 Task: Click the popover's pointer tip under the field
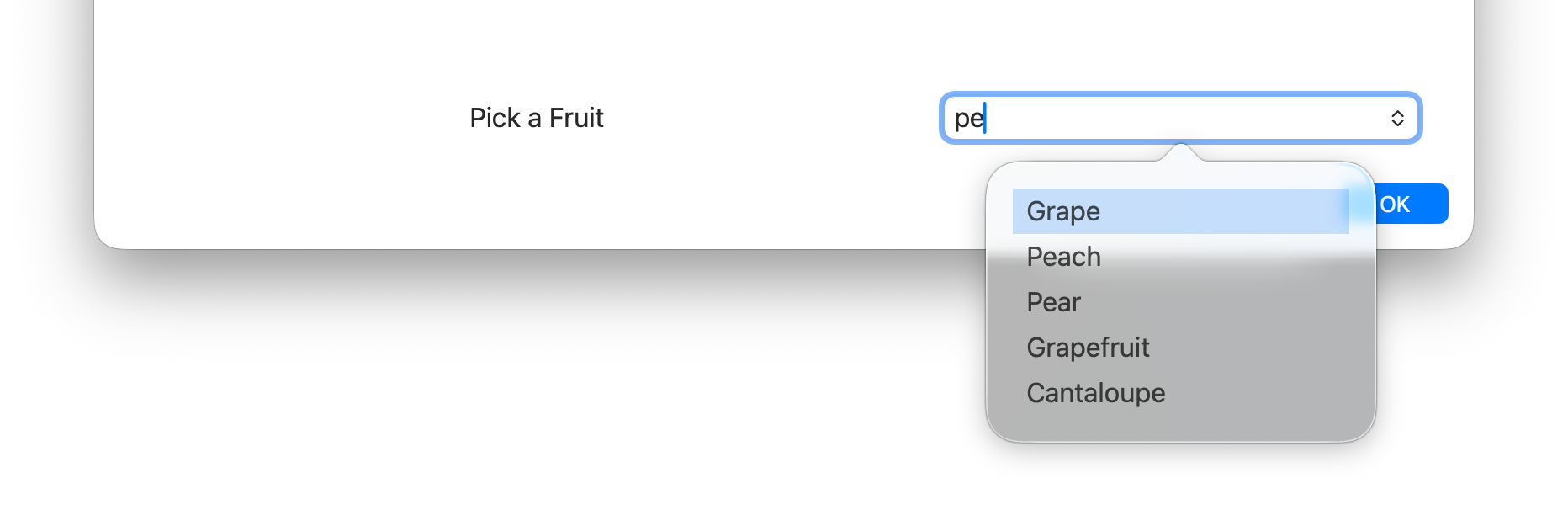tap(1181, 151)
